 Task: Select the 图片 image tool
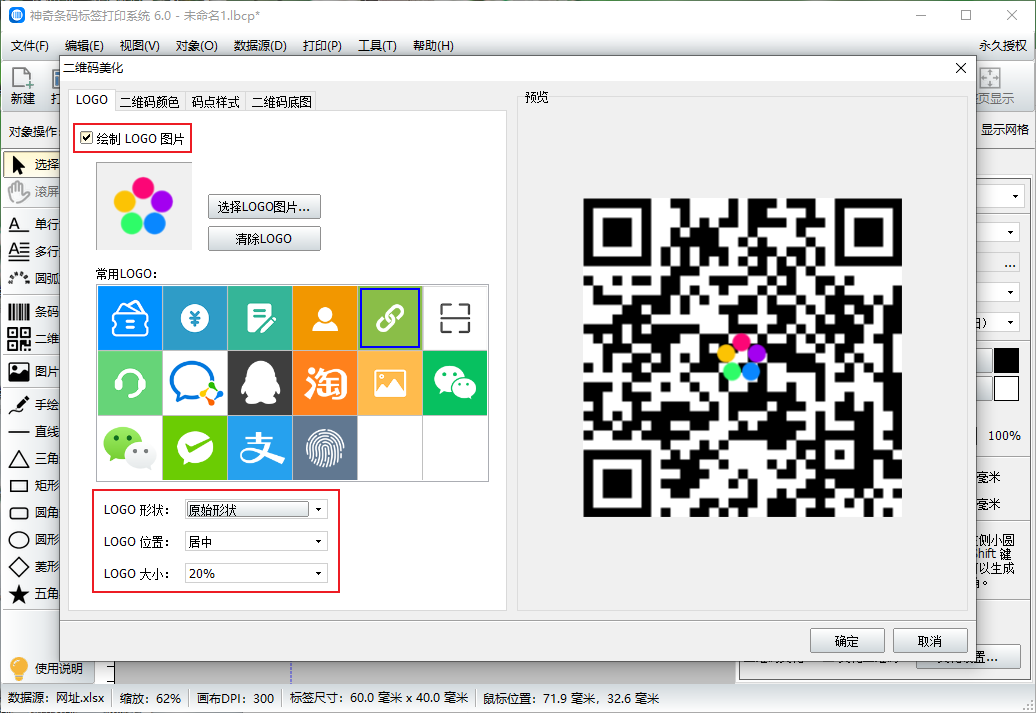coord(33,371)
